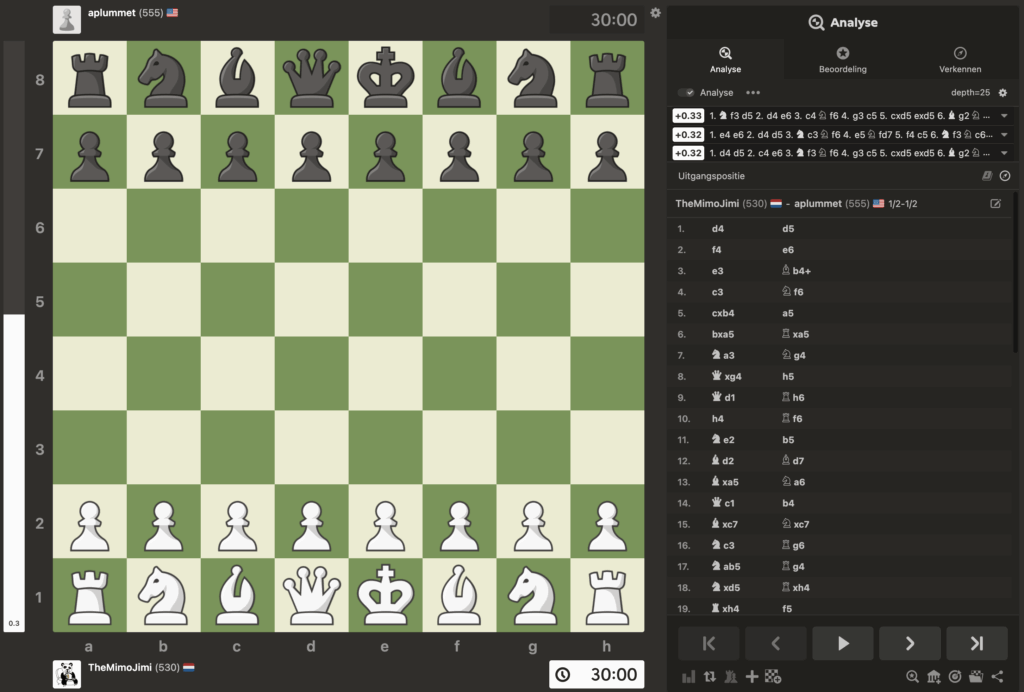Expand the third engine line rated +0.32
The width and height of the screenshot is (1024, 692).
tap(1003, 153)
